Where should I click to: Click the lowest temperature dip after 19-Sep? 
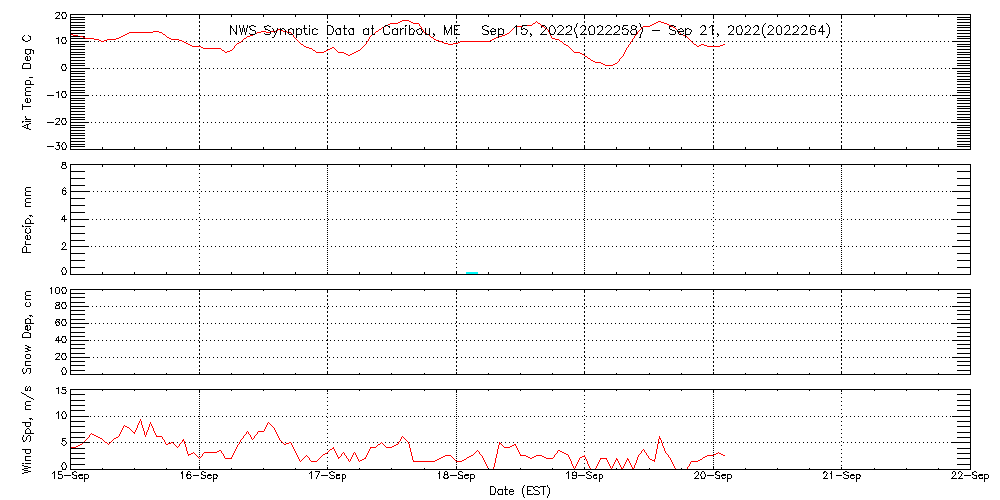coord(609,65)
